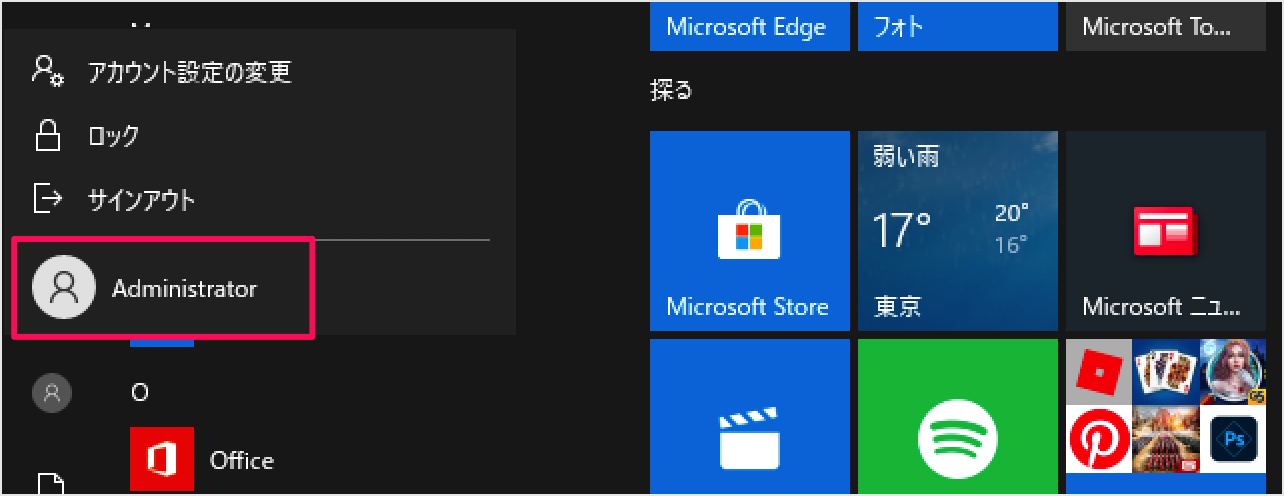Launch Photoshop Express from the Ps icon

pos(1231,439)
